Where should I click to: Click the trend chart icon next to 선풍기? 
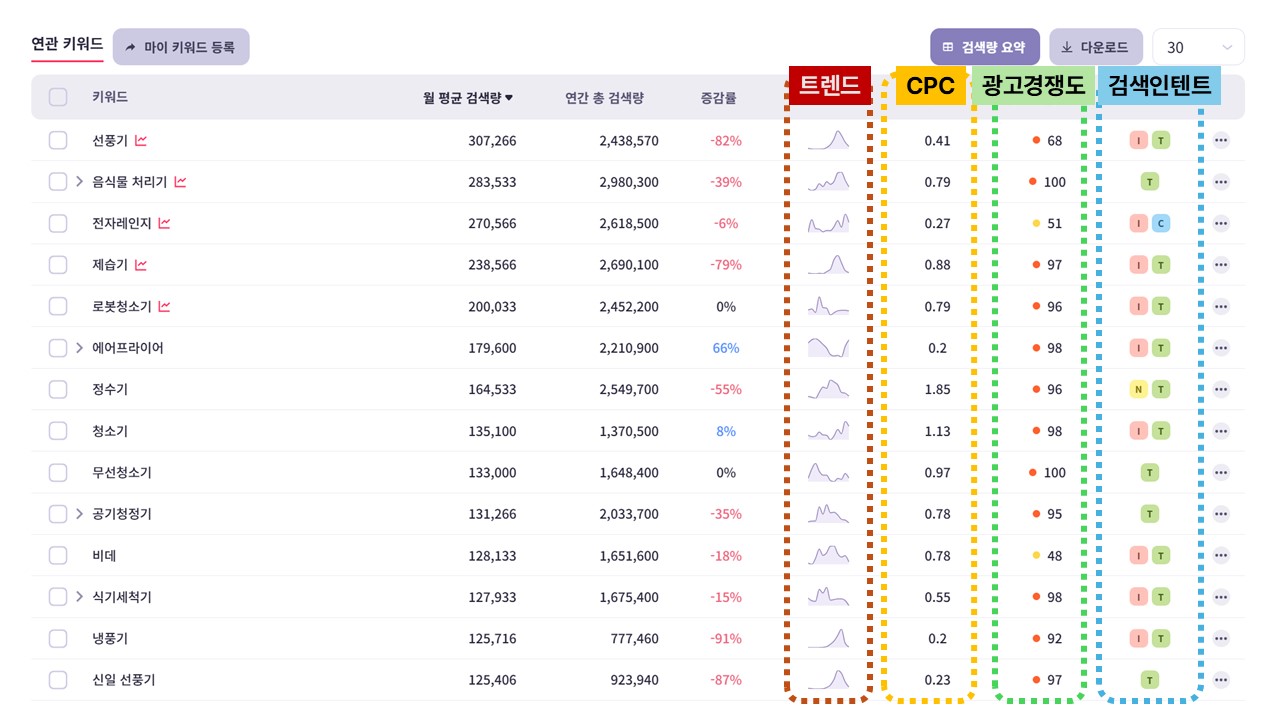point(141,140)
